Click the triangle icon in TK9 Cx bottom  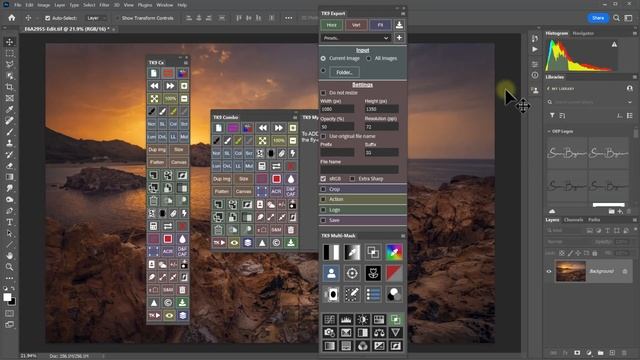154,302
